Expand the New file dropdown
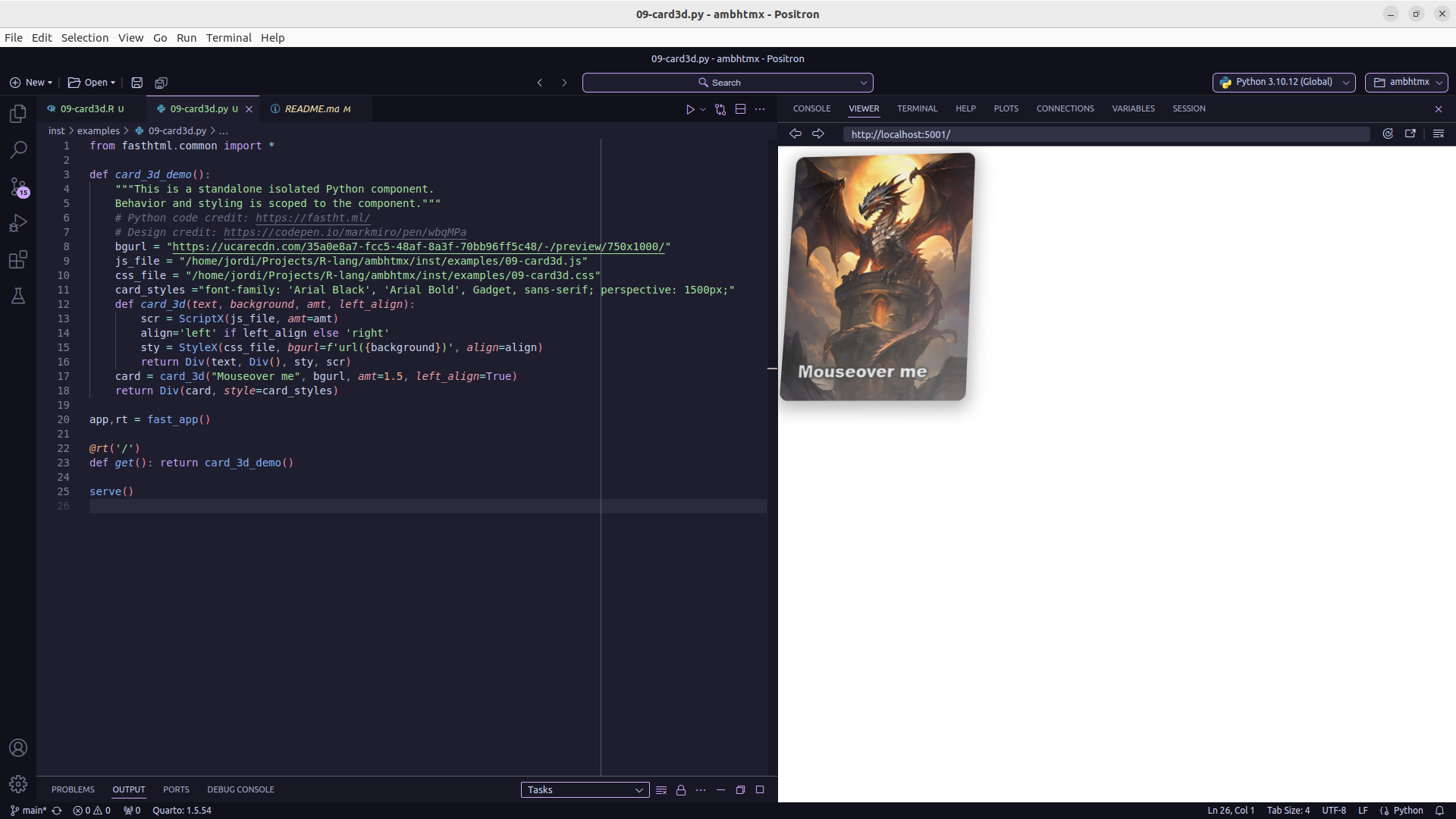The image size is (1456, 819). [50, 83]
